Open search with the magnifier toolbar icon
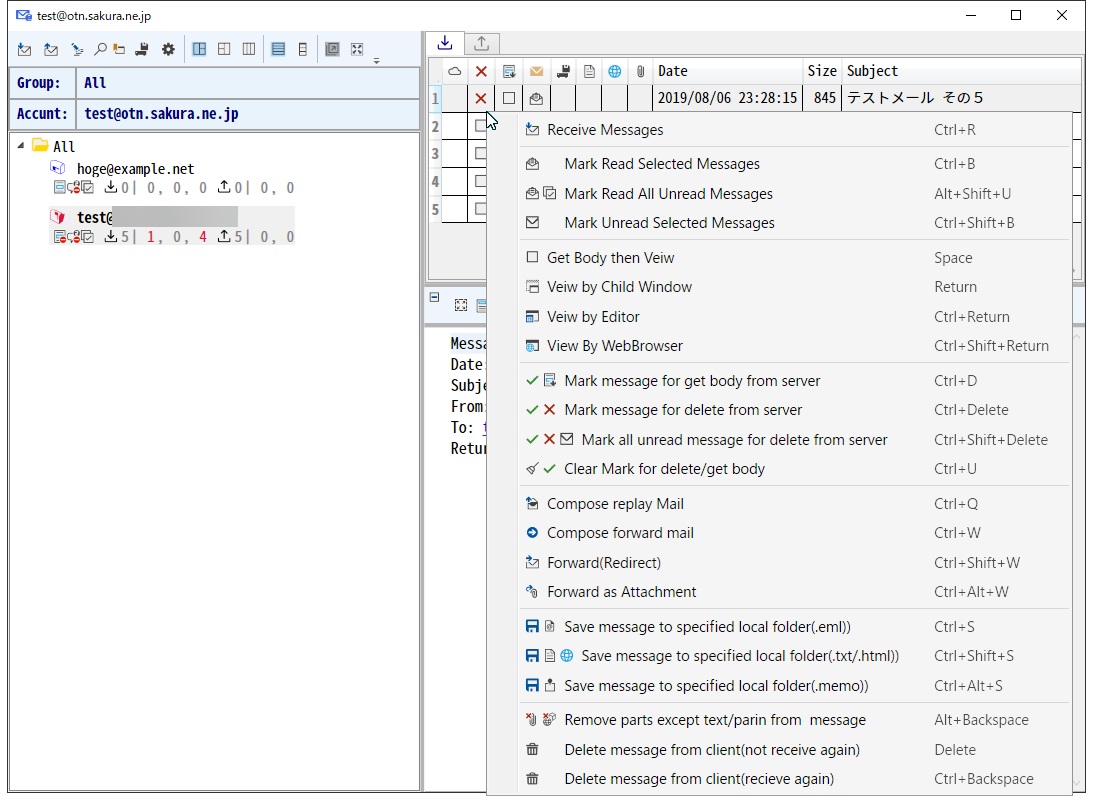This screenshot has height=800, width=1093. (x=100, y=49)
